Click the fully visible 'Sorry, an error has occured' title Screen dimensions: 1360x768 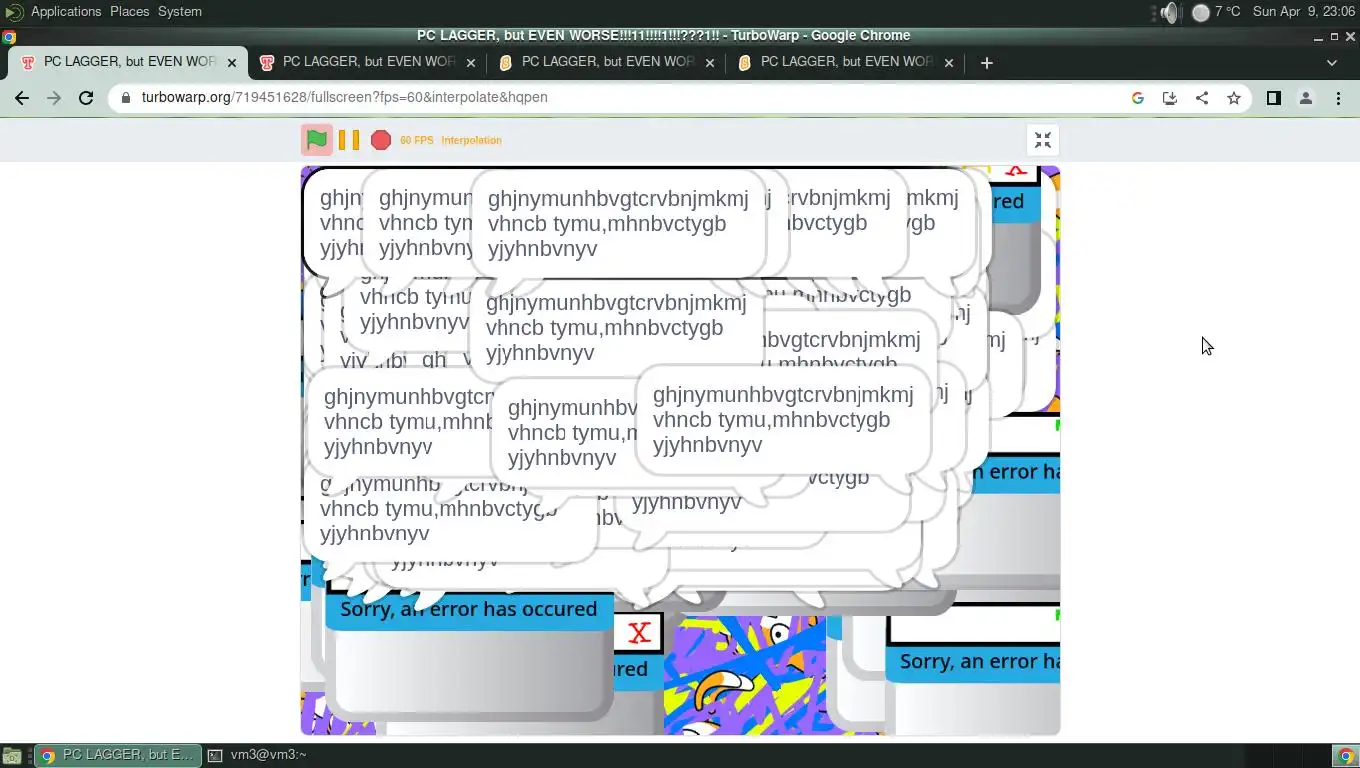point(468,609)
